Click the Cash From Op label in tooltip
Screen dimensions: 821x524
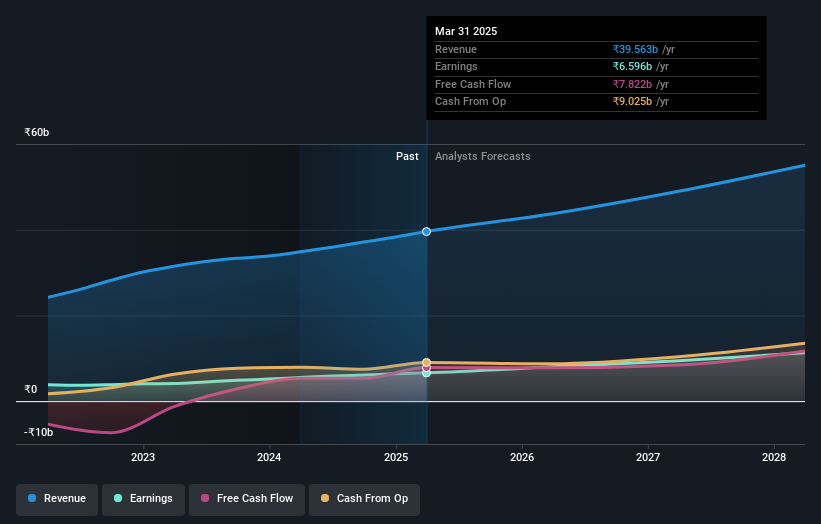click(470, 102)
